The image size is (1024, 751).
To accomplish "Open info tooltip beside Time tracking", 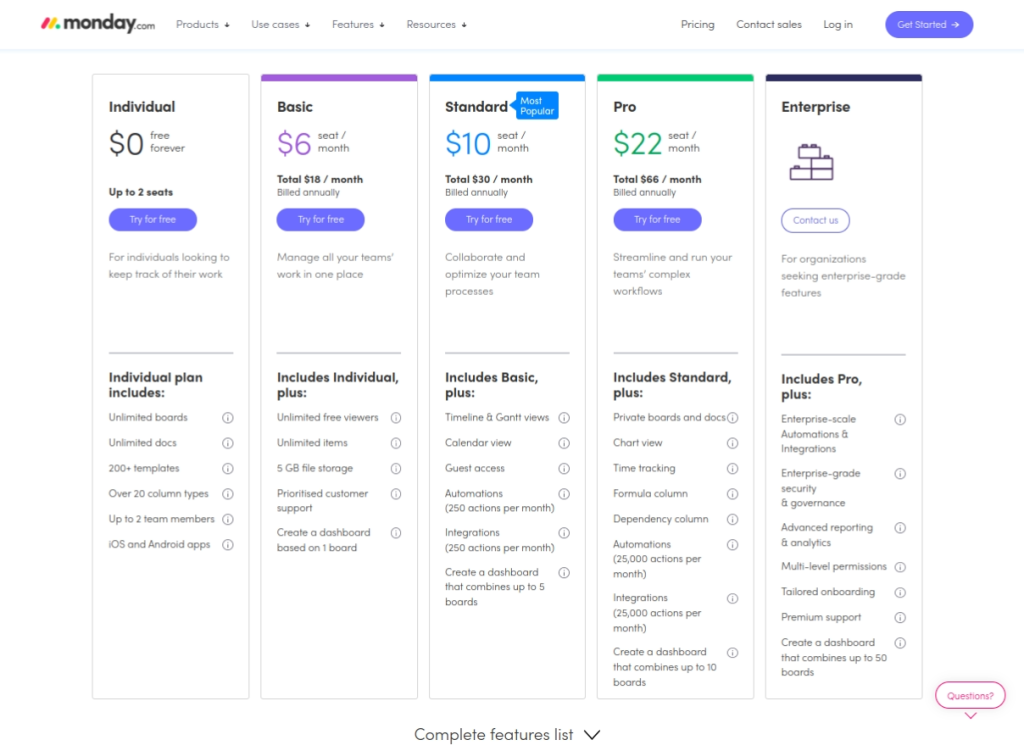I will click(732, 468).
